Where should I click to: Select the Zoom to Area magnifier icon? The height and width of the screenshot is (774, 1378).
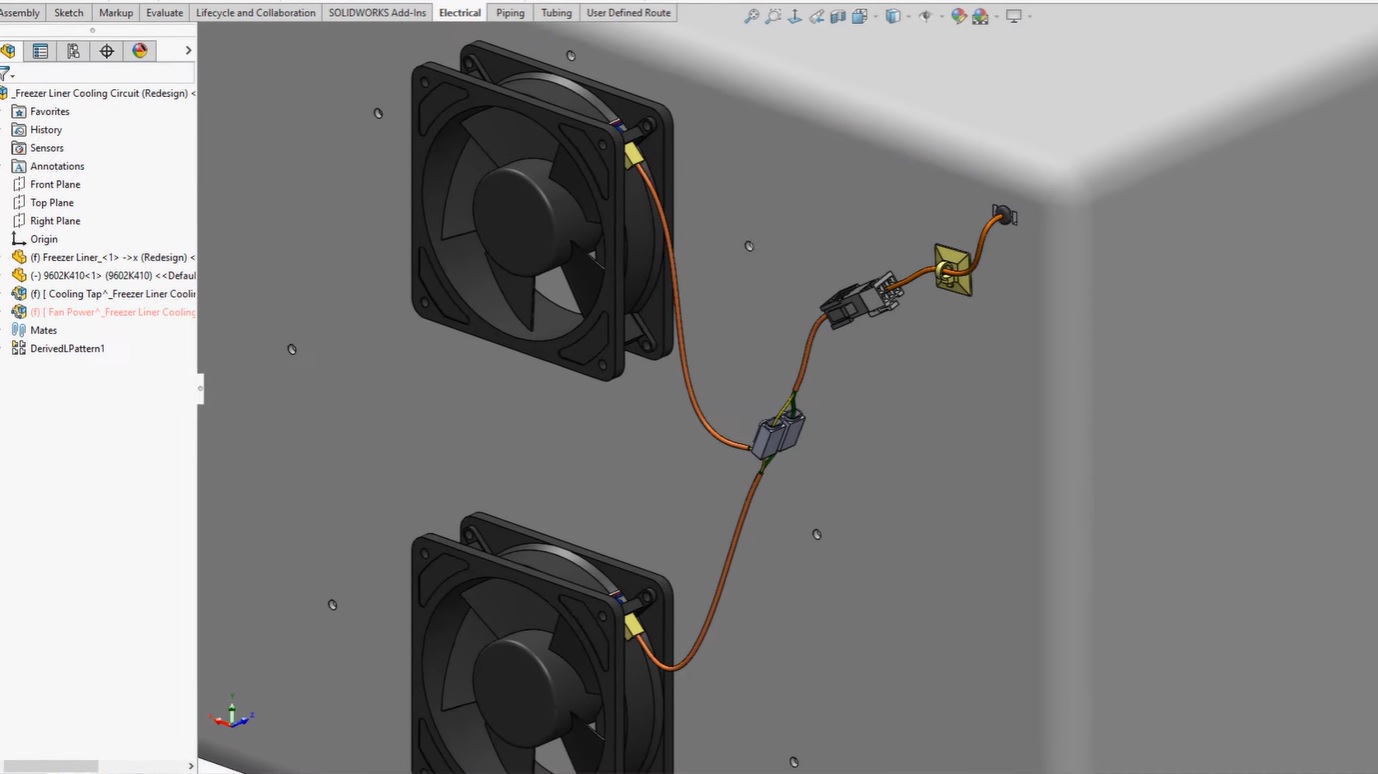coord(773,16)
